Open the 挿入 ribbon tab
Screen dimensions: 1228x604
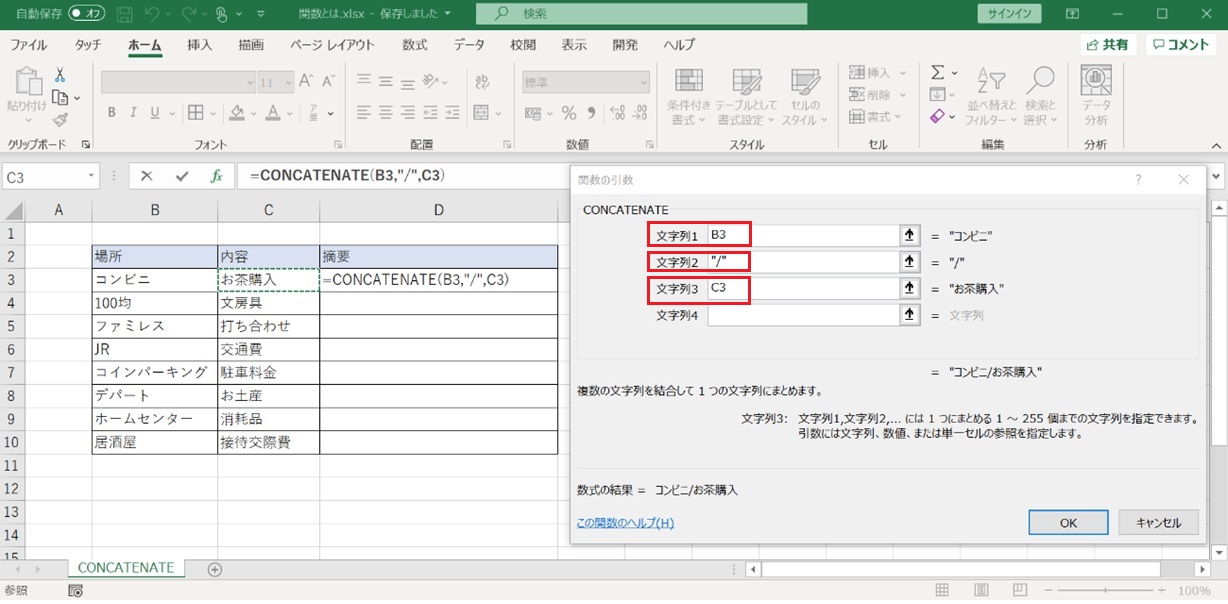pos(199,45)
